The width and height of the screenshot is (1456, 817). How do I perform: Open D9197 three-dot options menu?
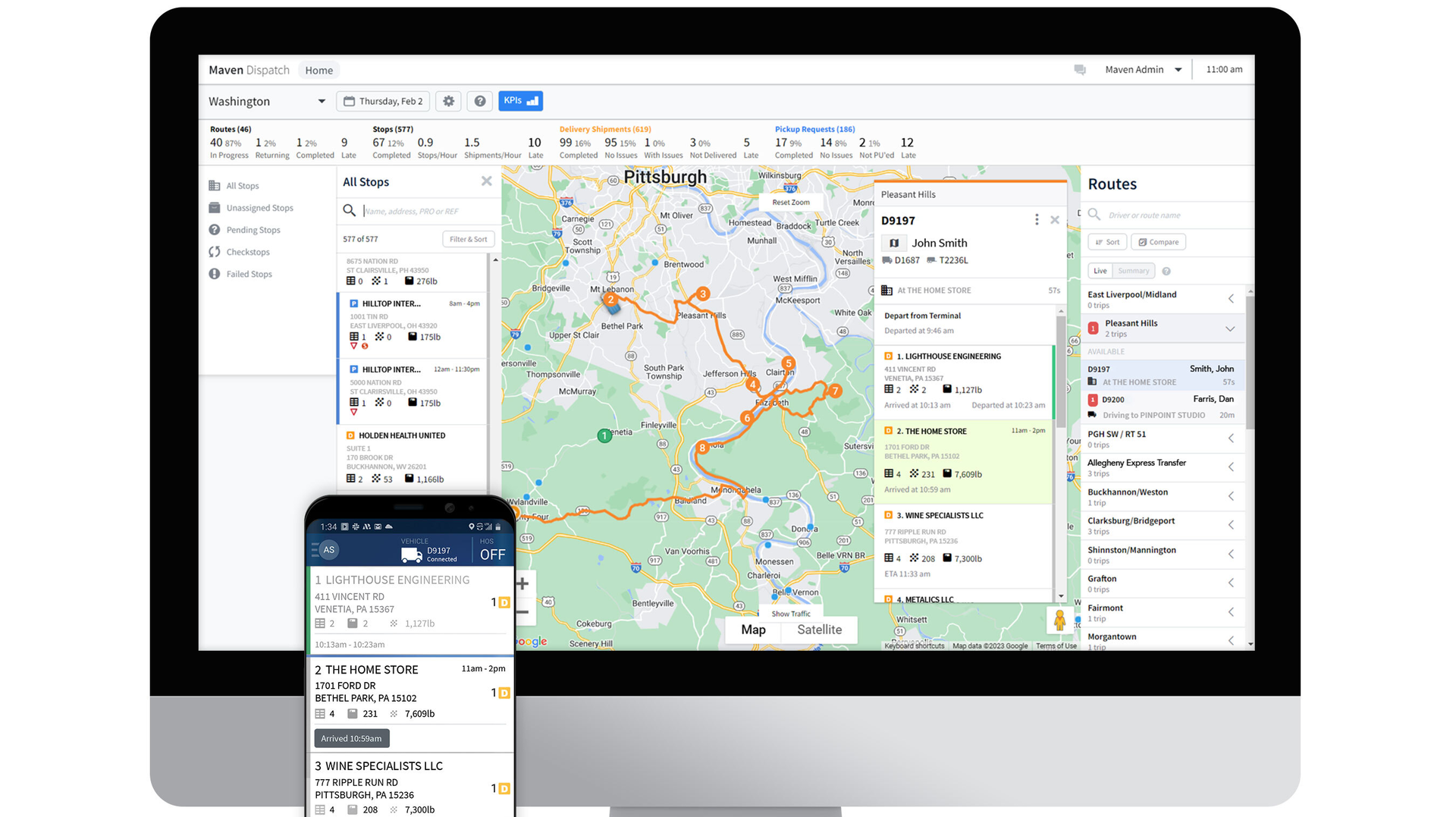point(1037,220)
